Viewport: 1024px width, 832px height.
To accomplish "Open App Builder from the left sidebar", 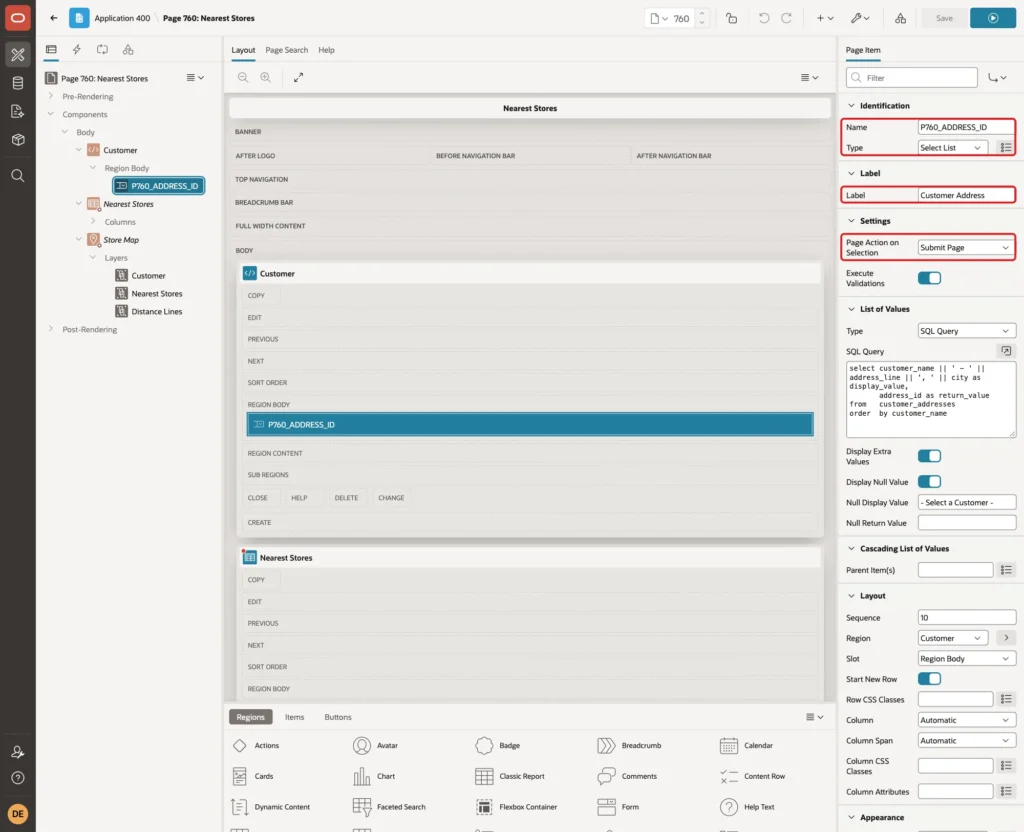I will click(x=18, y=54).
